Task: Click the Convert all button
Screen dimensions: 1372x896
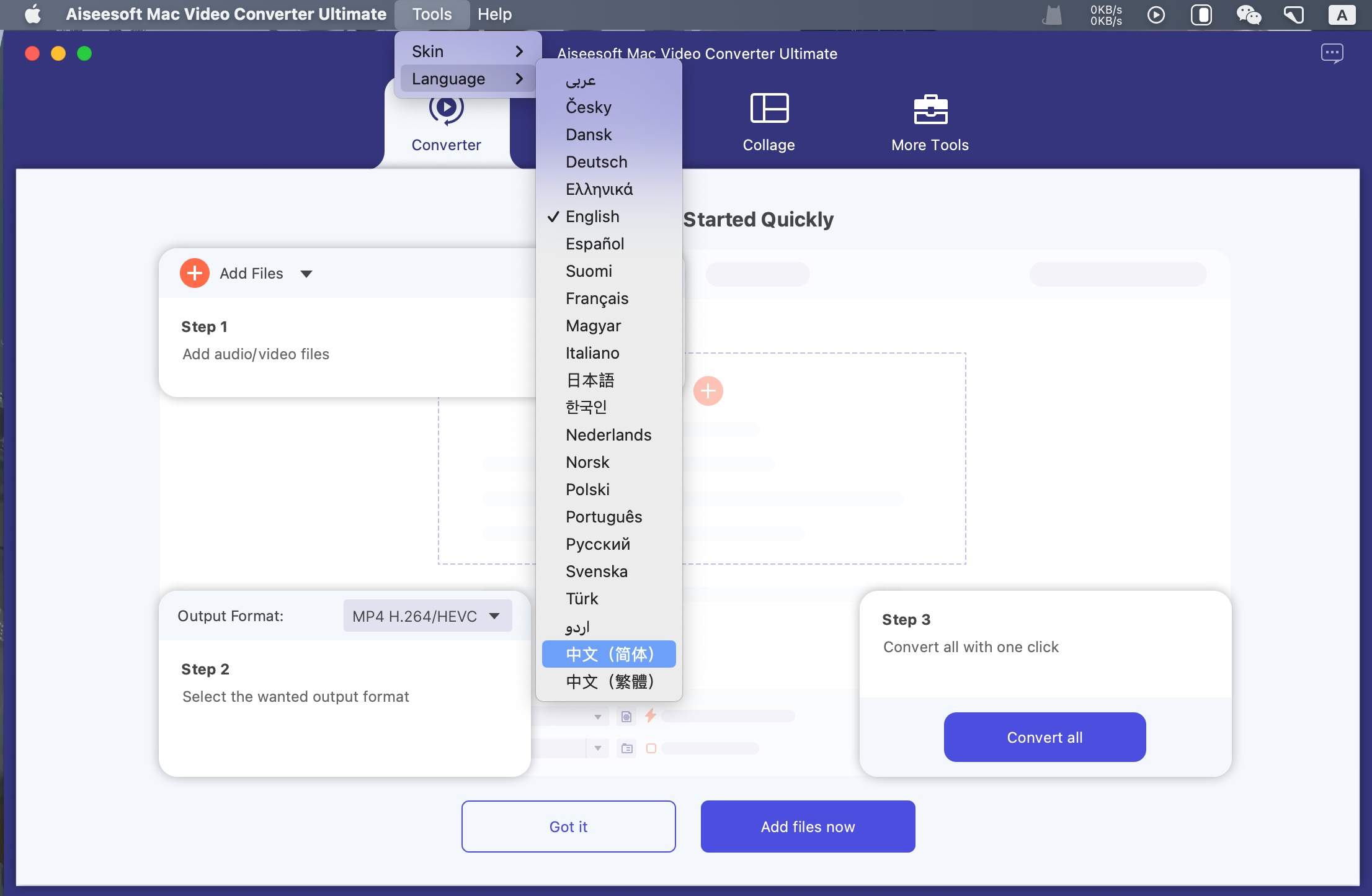Action: click(x=1045, y=737)
